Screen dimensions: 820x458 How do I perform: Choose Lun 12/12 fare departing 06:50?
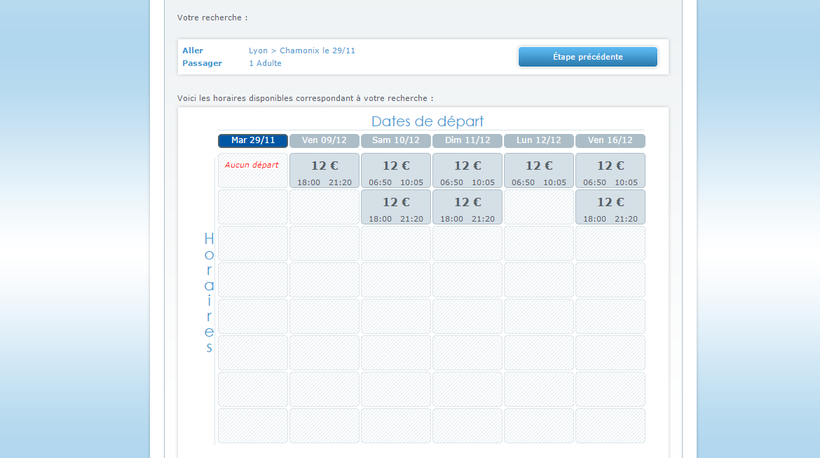click(539, 171)
